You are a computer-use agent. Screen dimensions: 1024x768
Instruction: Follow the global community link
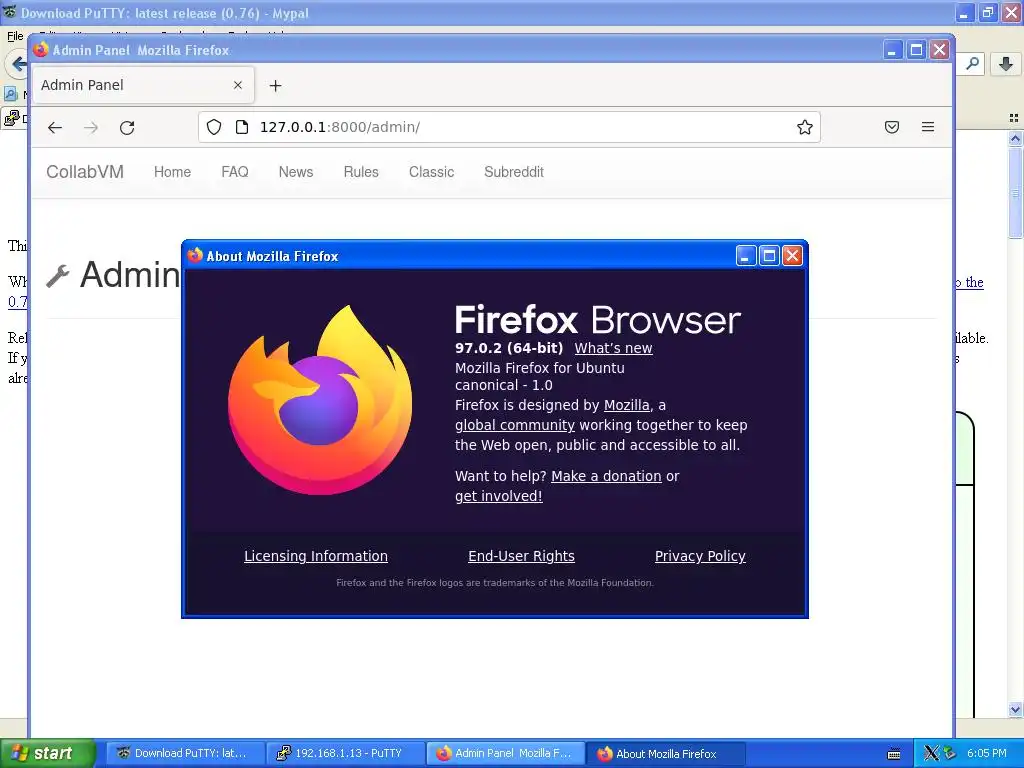[515, 425]
